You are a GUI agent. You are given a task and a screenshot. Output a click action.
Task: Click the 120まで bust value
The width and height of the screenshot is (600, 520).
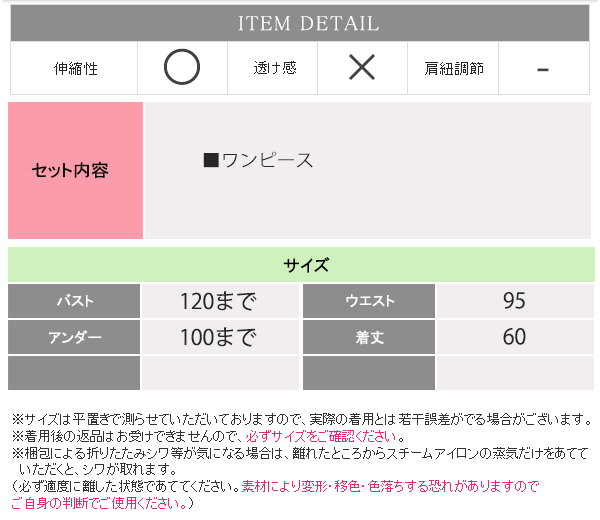point(218,301)
